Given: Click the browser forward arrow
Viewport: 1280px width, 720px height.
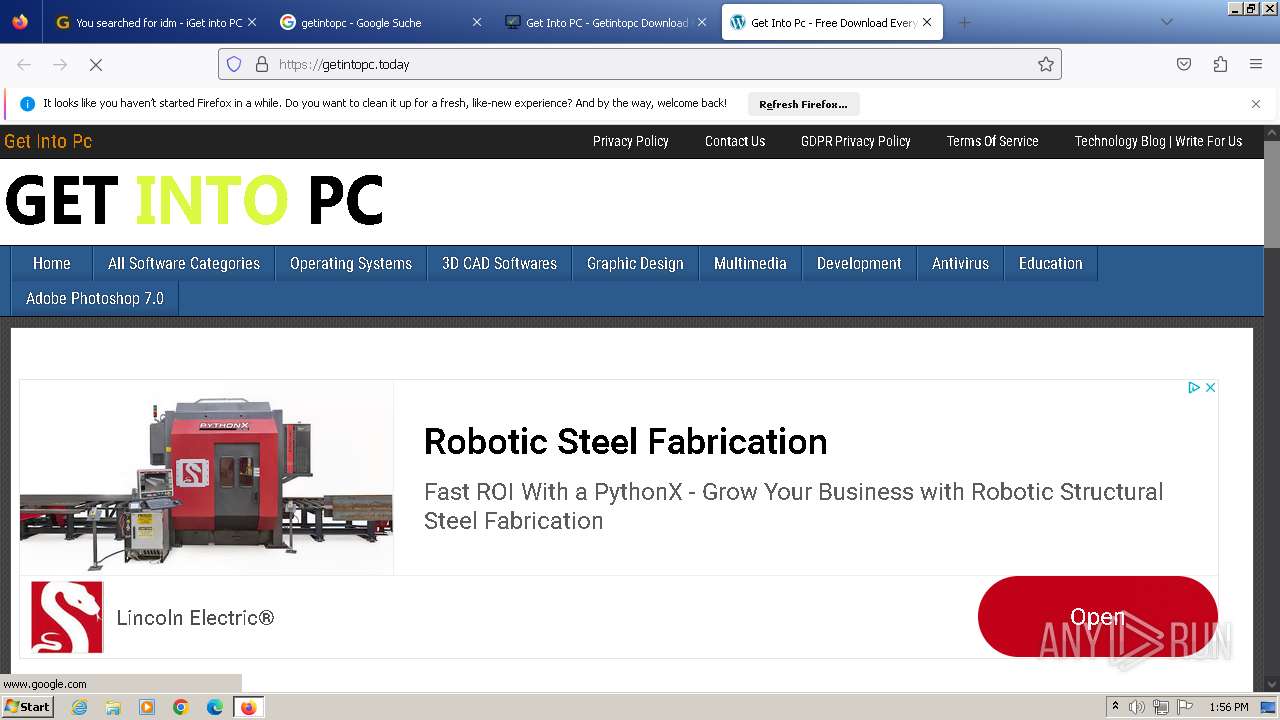Looking at the screenshot, I should [x=60, y=64].
